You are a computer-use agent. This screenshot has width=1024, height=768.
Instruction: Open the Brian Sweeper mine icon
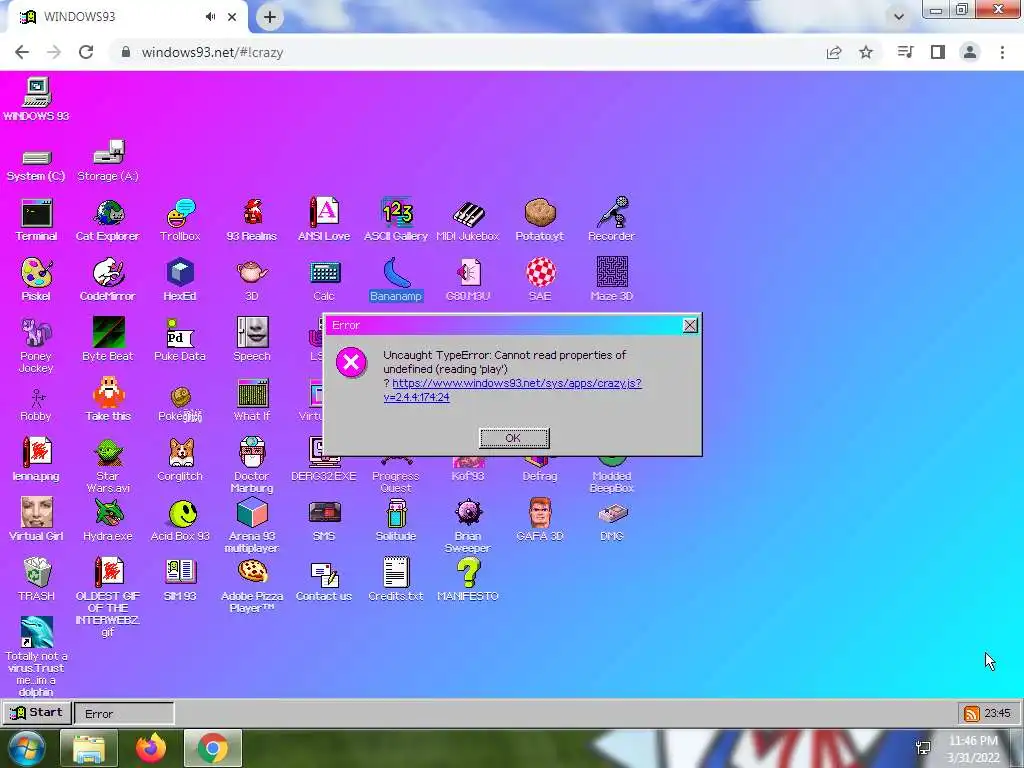(x=468, y=512)
